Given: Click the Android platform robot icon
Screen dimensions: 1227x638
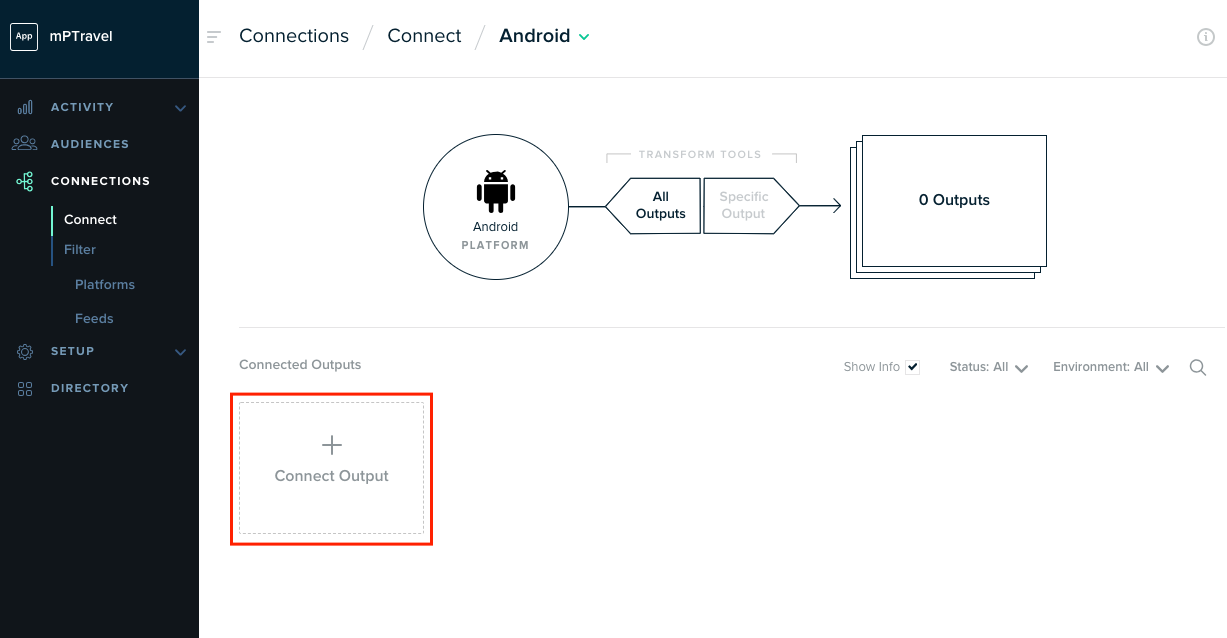Looking at the screenshot, I should (x=496, y=192).
